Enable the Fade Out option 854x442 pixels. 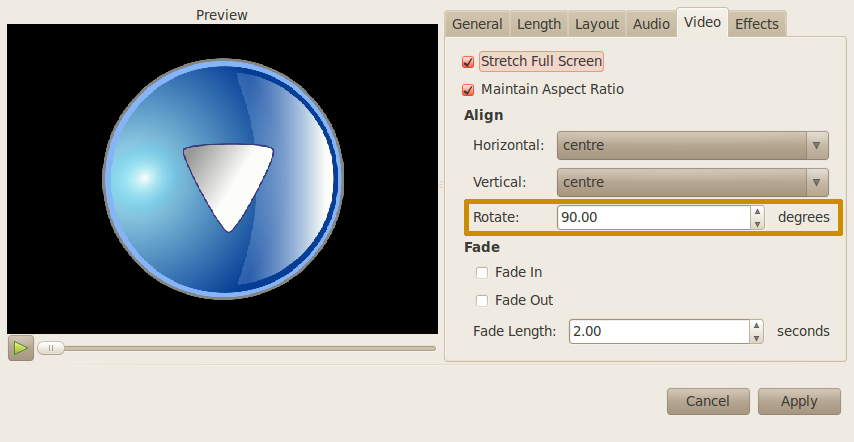(x=482, y=300)
